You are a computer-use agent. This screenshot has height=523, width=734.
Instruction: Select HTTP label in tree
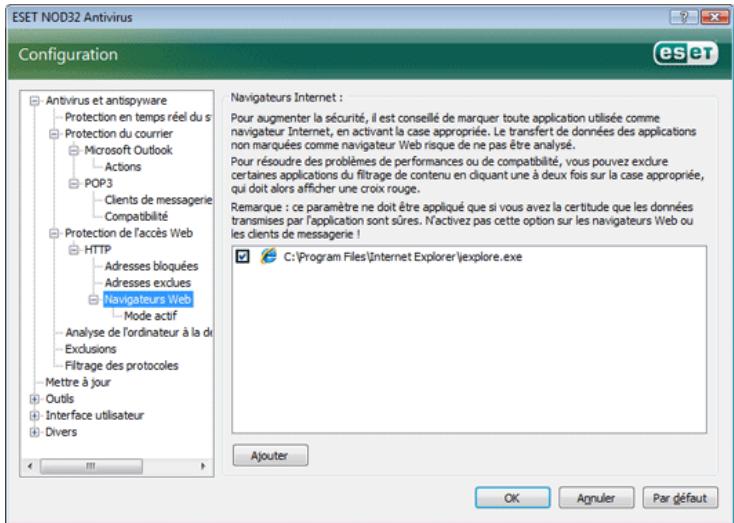coord(97,250)
